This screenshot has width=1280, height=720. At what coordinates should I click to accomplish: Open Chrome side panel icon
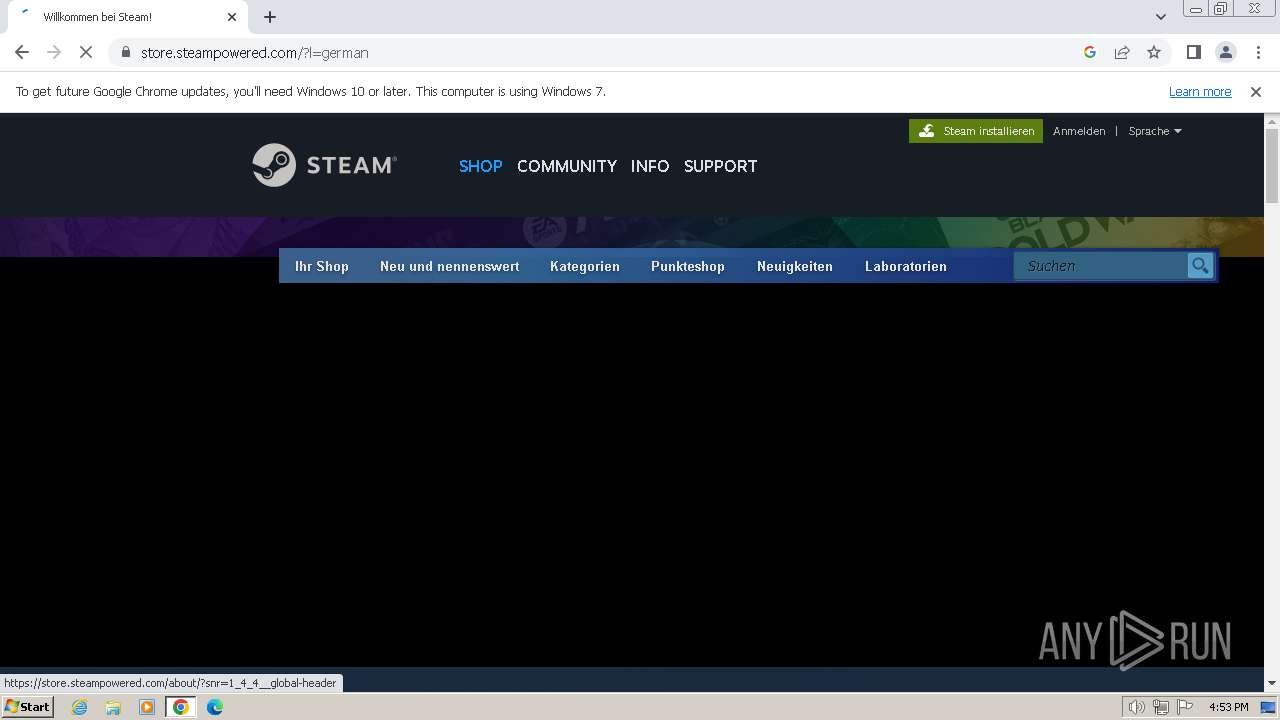1194,52
